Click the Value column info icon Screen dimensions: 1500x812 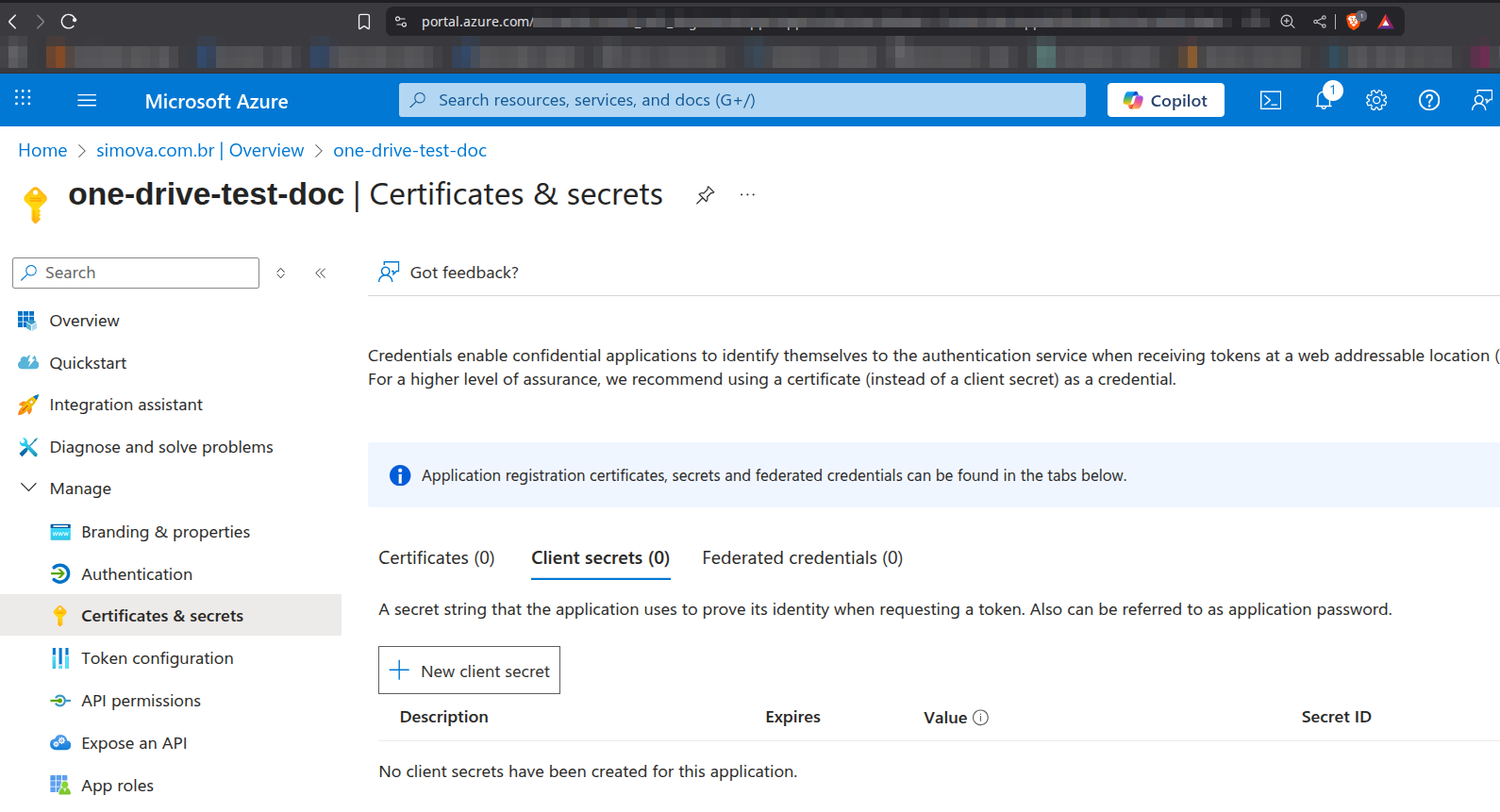click(981, 718)
